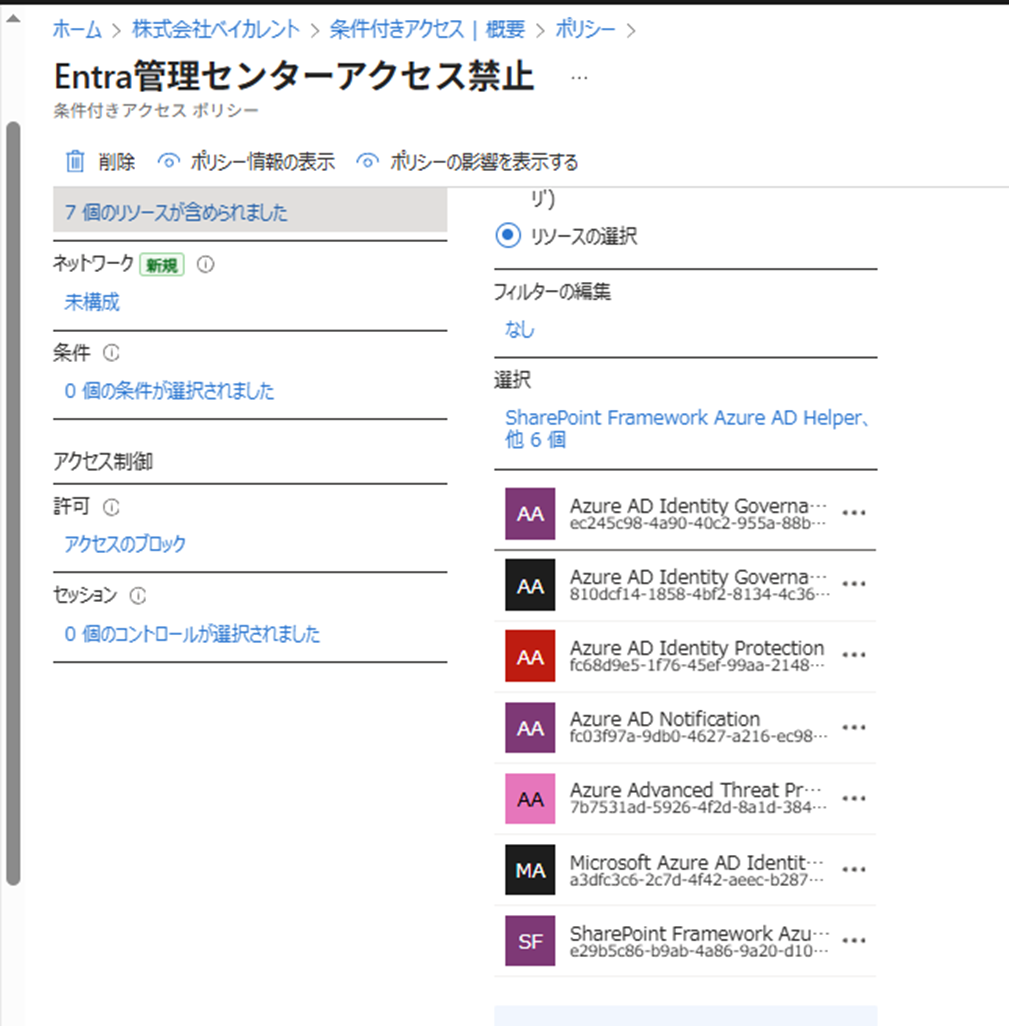The height and width of the screenshot is (1026, 1009).
Task: Click the policy title Entra管理センターアクセス禁止
Action: [294, 77]
